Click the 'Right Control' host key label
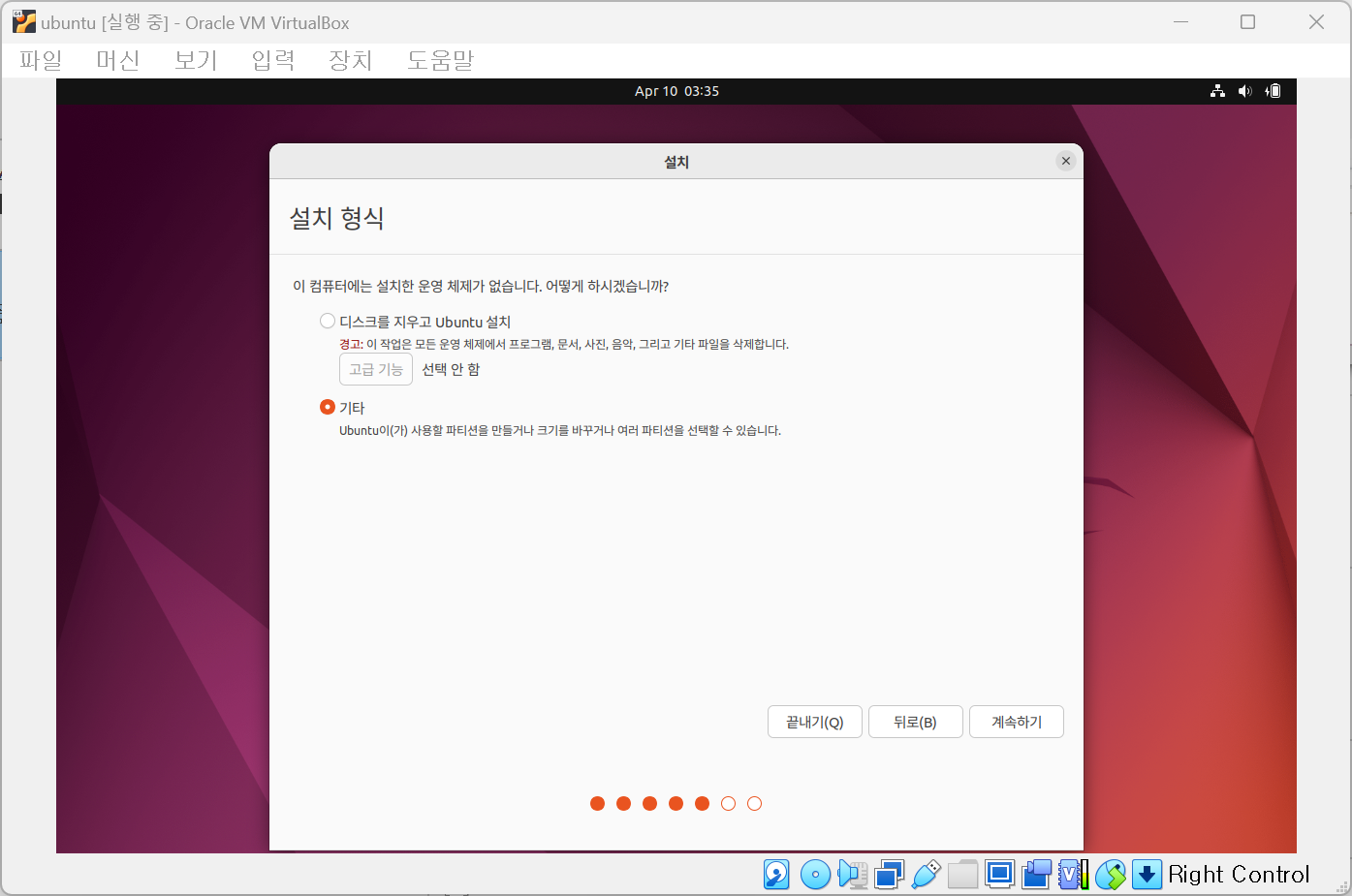Image resolution: width=1352 pixels, height=896 pixels. tap(1239, 875)
